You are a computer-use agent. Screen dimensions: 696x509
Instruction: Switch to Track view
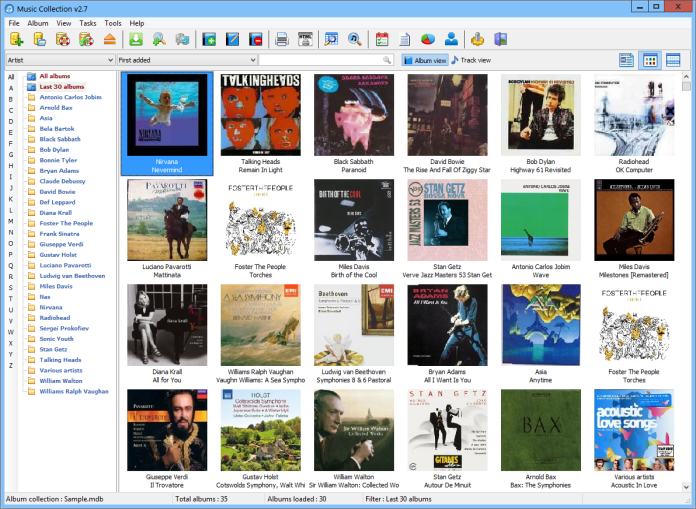[x=471, y=60]
